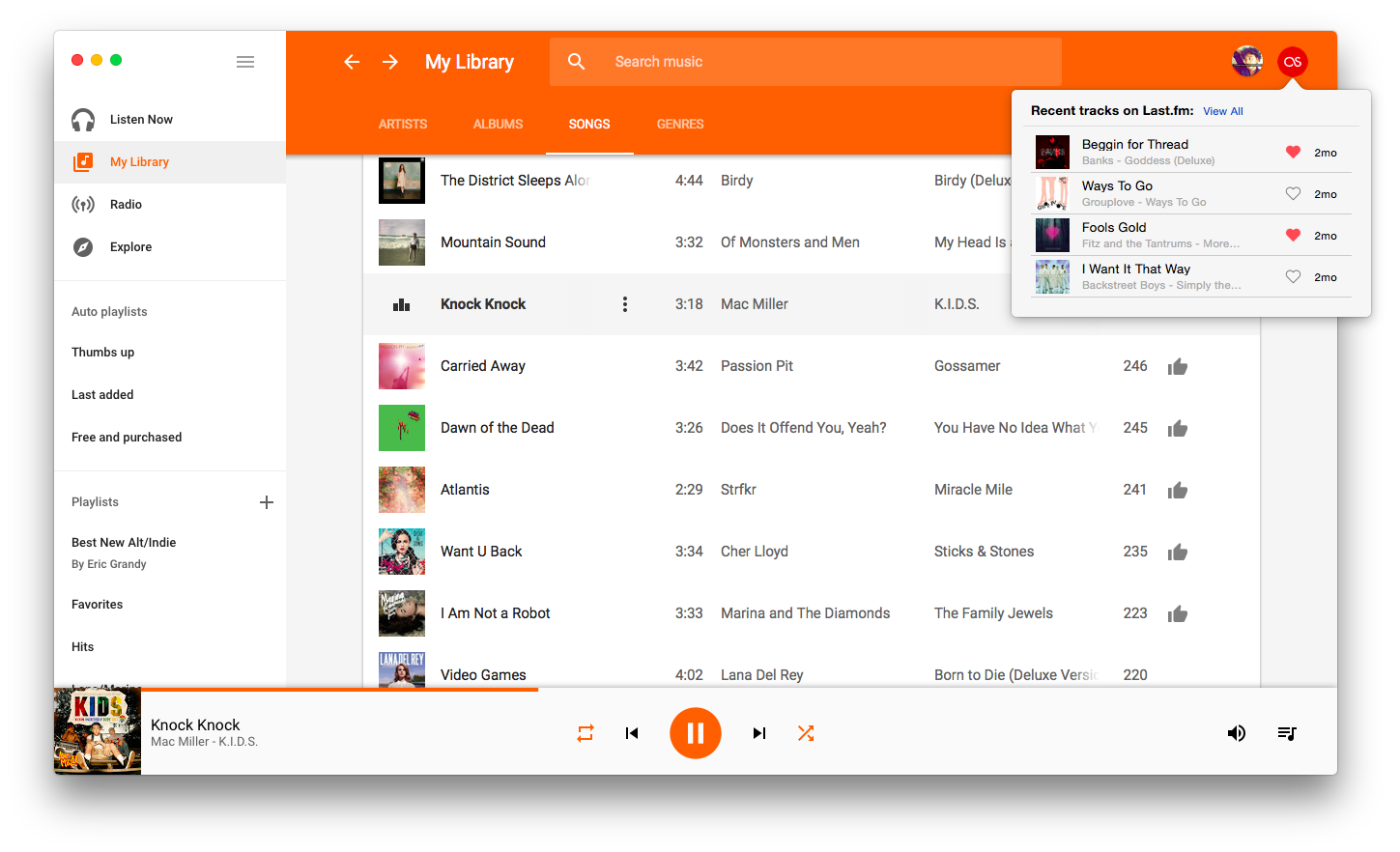Click artist Passion Pit
1400x852 pixels.
tap(757, 366)
